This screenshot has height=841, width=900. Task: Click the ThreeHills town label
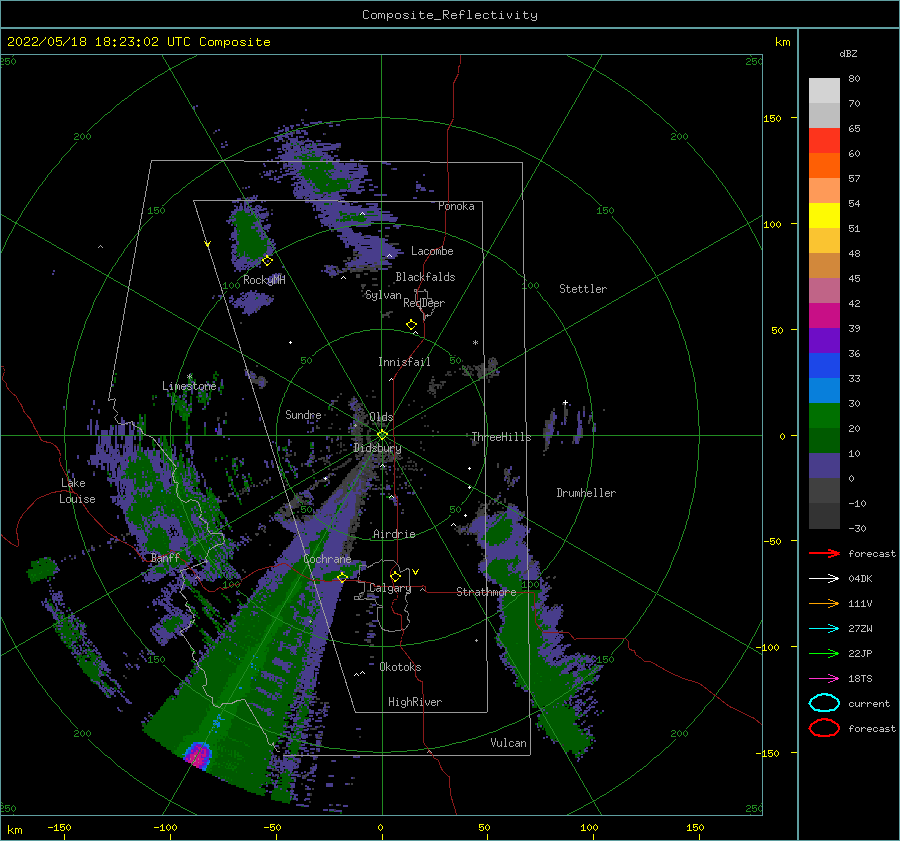(x=501, y=437)
